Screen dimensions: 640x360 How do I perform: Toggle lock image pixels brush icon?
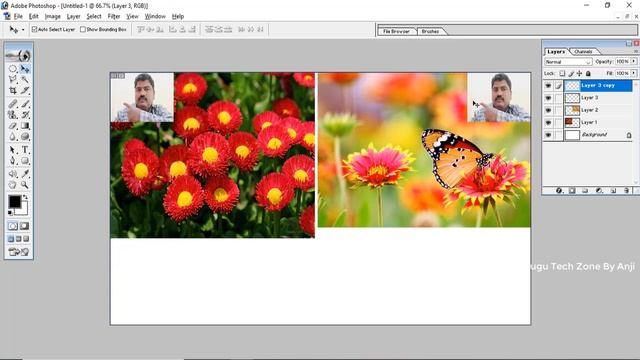point(571,73)
